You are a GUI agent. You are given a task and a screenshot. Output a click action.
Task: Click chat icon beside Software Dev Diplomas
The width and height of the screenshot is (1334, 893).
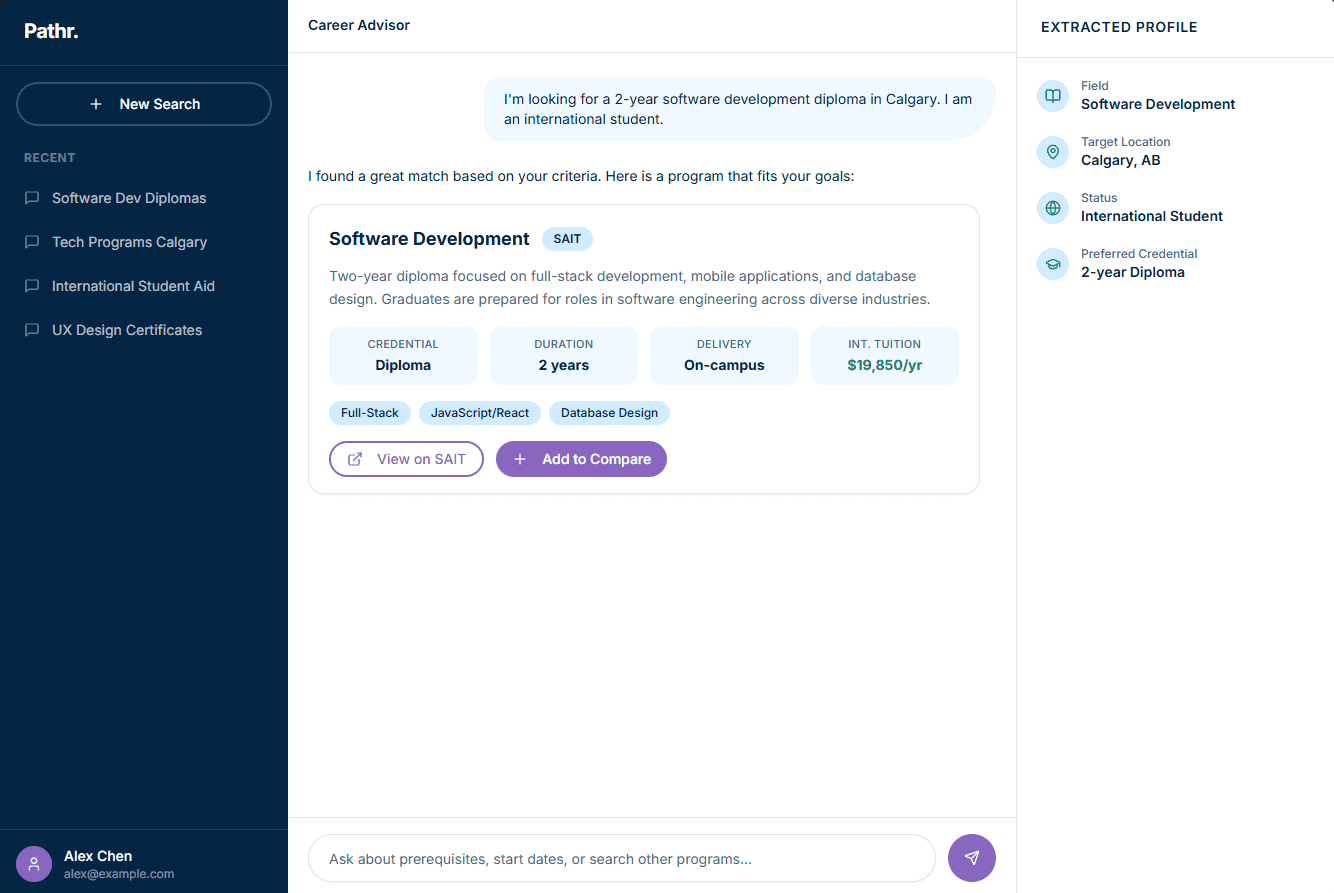[x=32, y=198]
